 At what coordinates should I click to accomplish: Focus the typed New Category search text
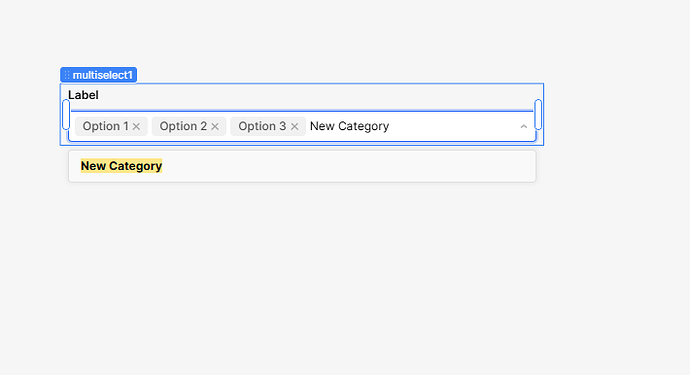pyautogui.click(x=349, y=126)
